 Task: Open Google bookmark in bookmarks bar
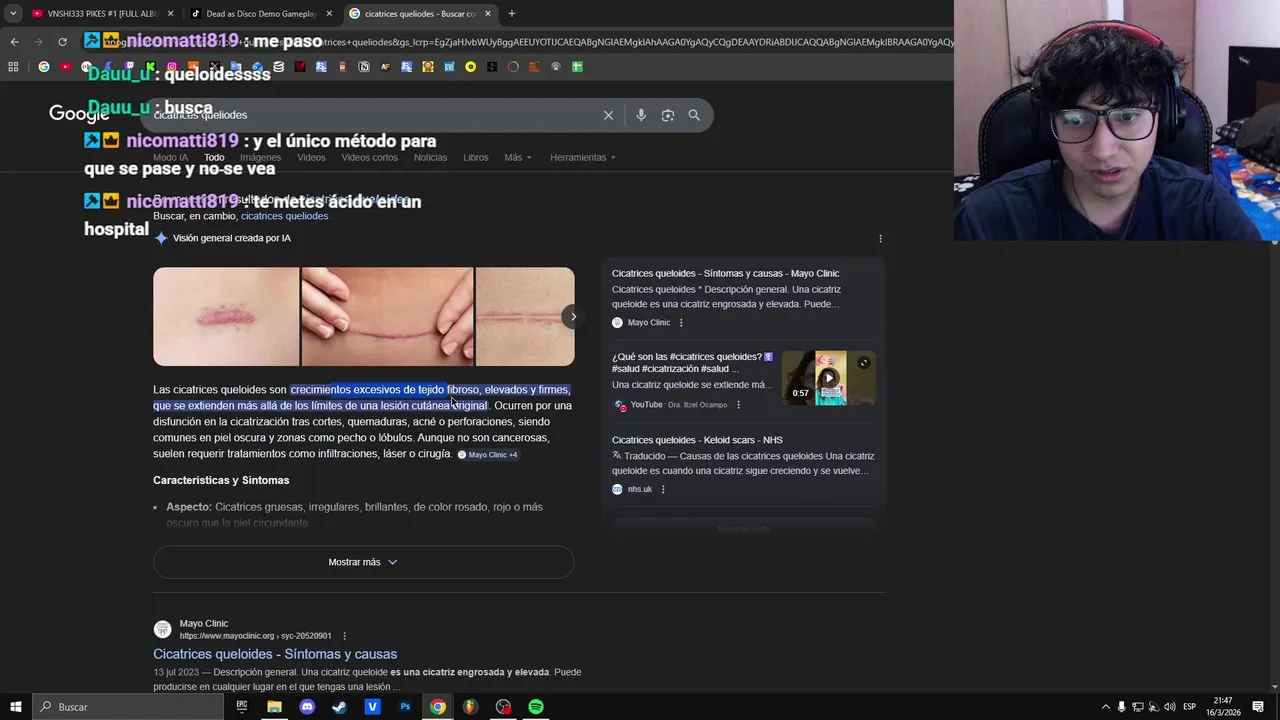(x=43, y=67)
